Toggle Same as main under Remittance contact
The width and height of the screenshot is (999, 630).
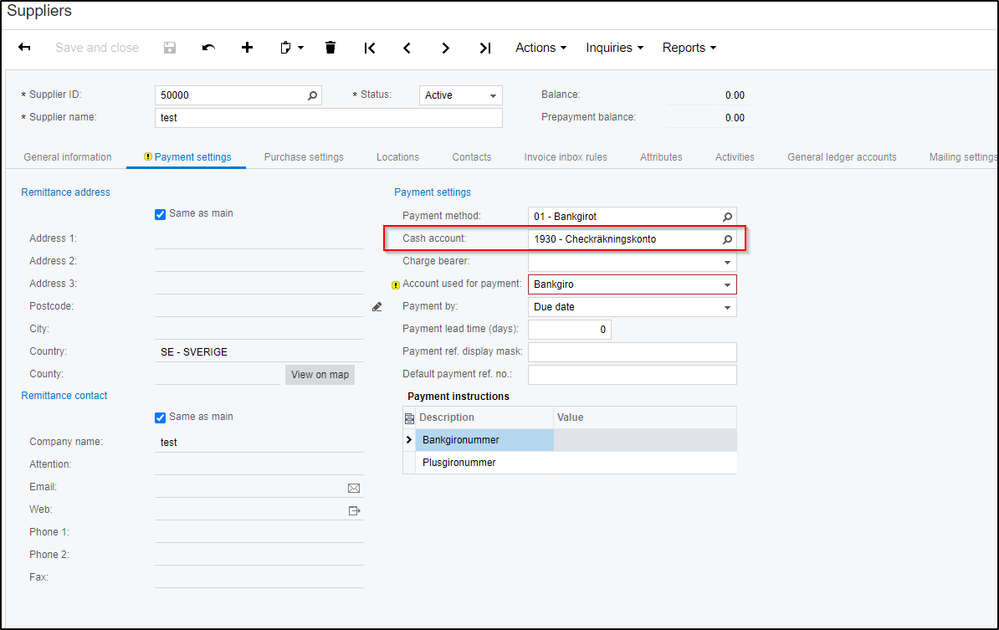pos(161,417)
